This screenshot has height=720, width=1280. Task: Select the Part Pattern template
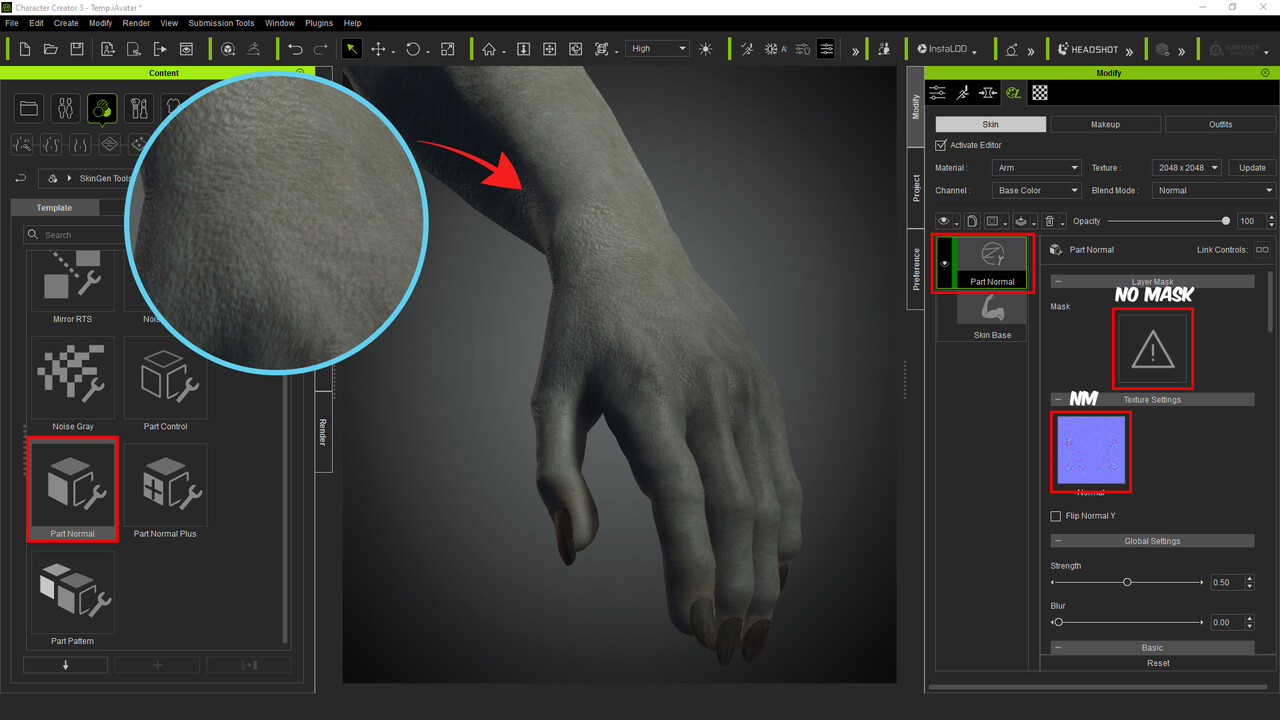coord(73,598)
